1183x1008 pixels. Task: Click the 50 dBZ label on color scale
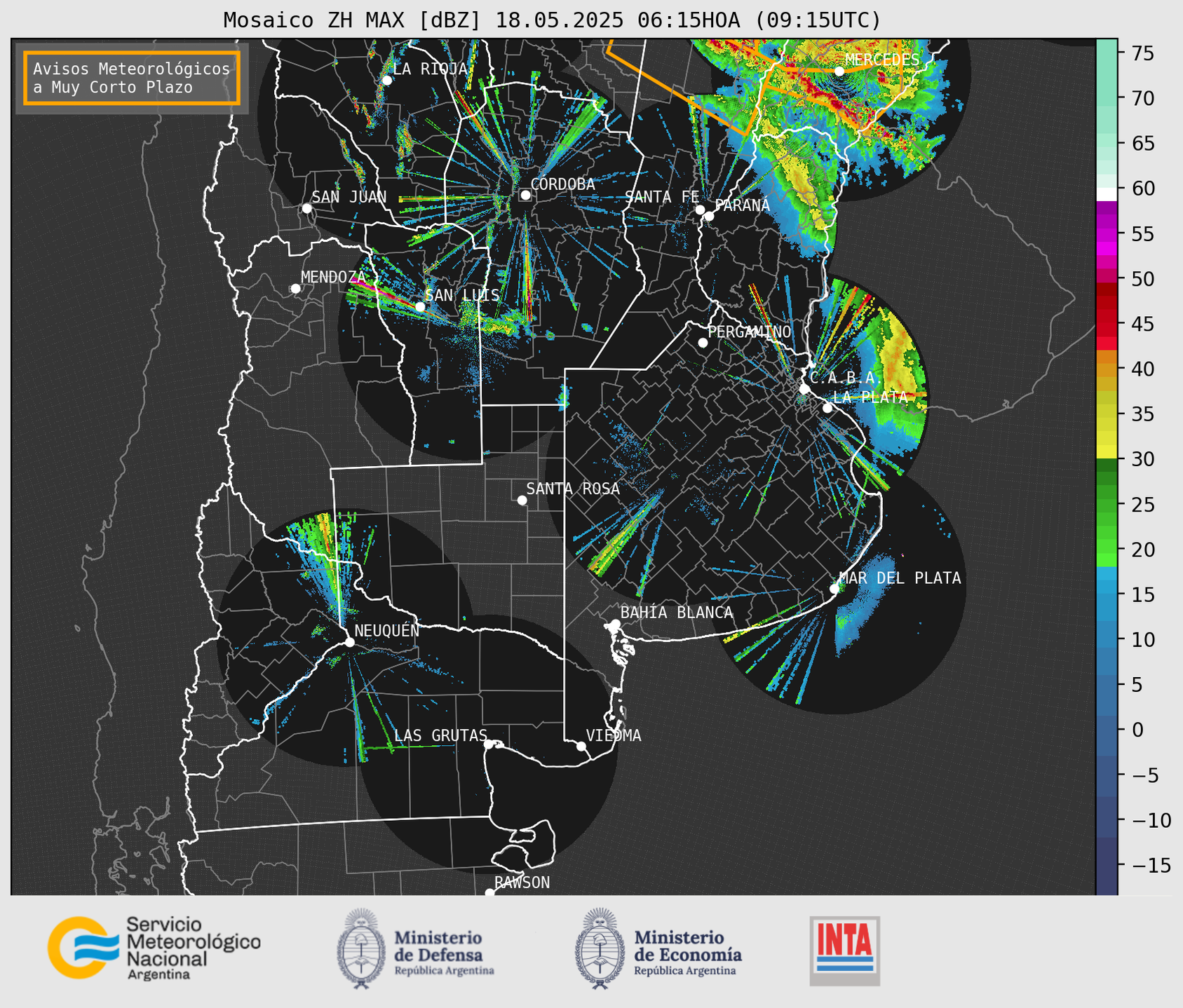tap(1142, 279)
